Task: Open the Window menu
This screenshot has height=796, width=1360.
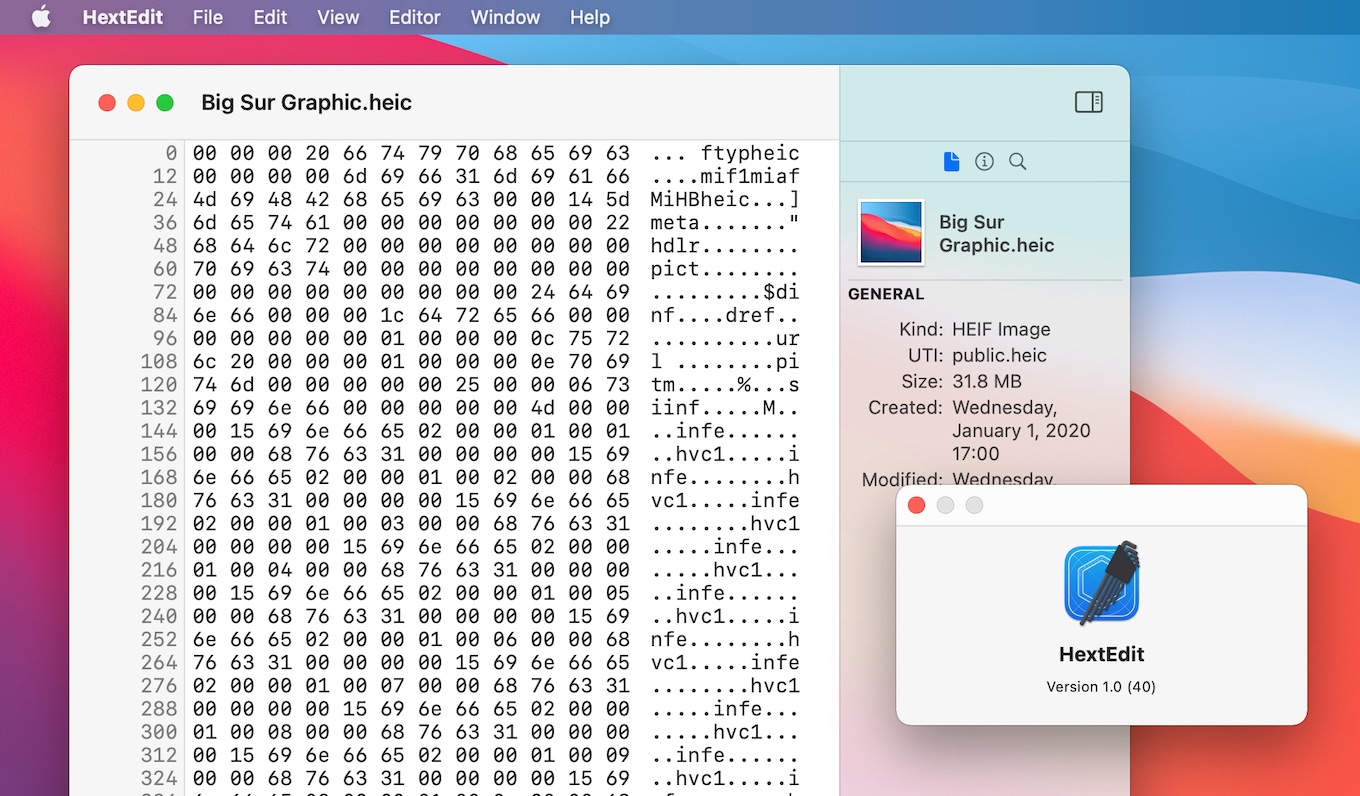Action: coord(505,17)
